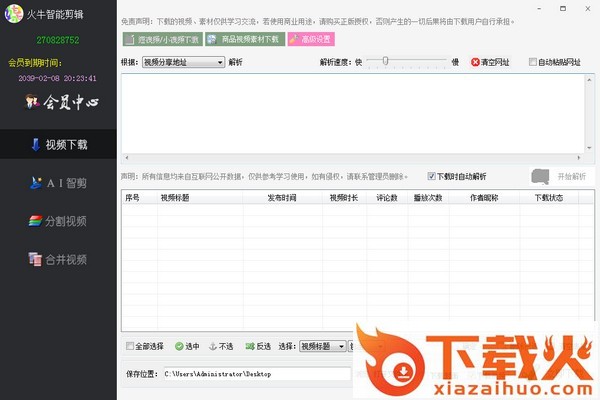
Task: Adjust the 解析速度 slider handle
Action: [385, 60]
